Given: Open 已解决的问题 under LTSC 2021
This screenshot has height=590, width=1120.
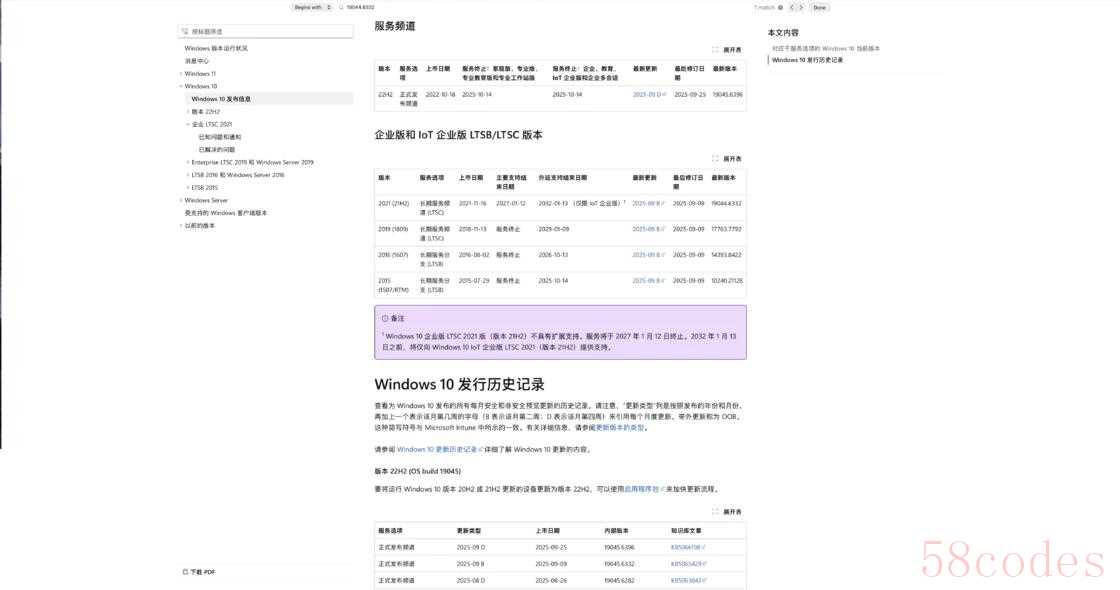Looking at the screenshot, I should 216,150.
